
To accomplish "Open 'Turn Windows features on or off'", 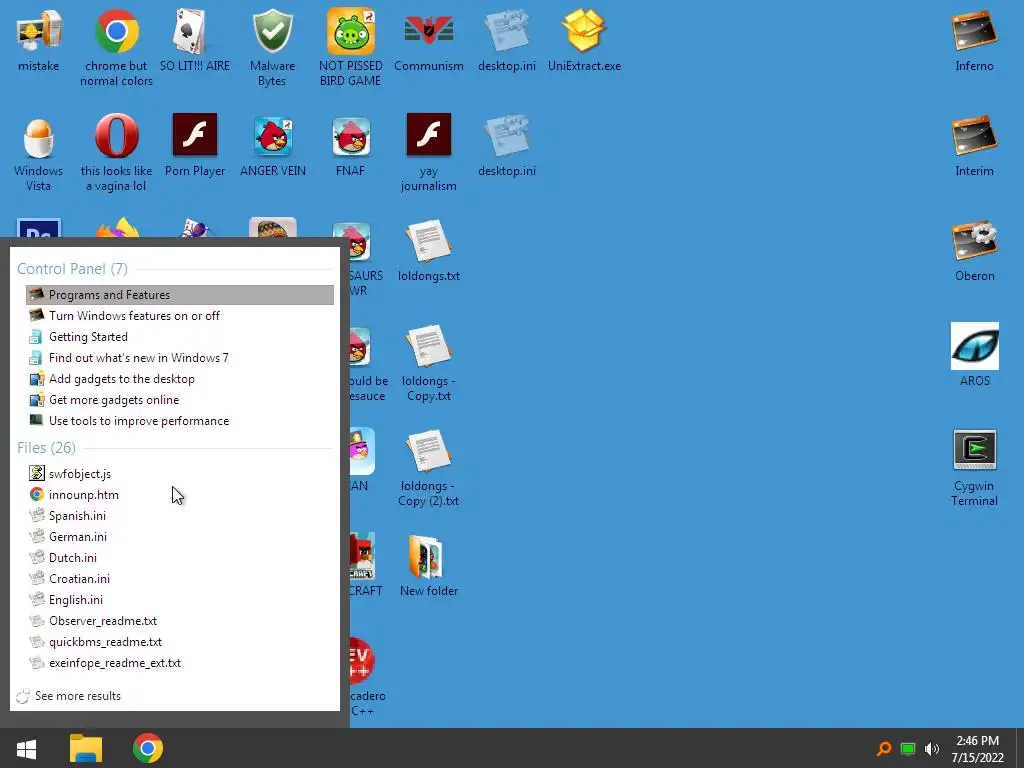I will click(x=180, y=315).
